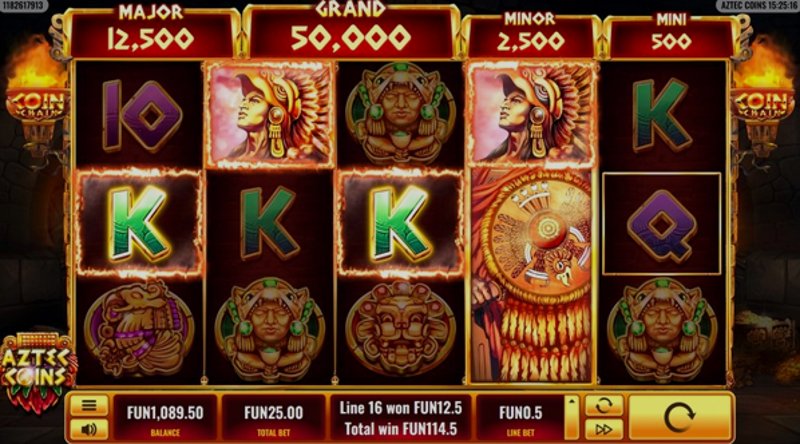Screen dimensions: 800x444
Task: Mute the game sound speaker icon
Action: pos(89,429)
